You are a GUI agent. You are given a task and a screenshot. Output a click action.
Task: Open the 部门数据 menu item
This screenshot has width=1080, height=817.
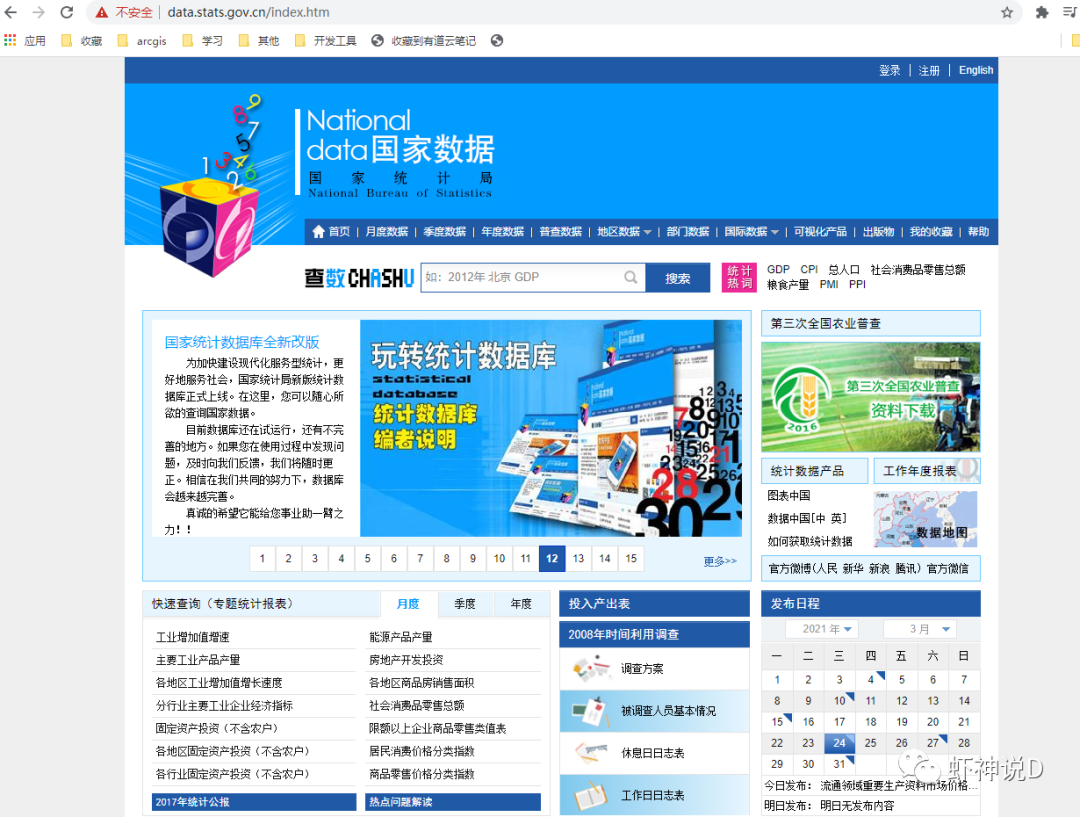[687, 231]
